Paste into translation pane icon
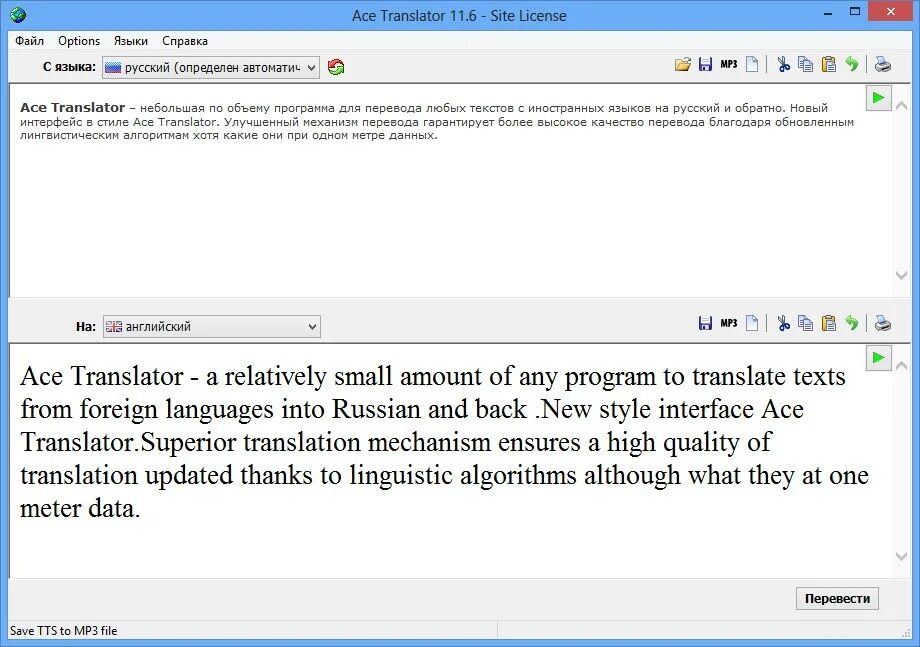The image size is (920, 647). click(x=828, y=323)
